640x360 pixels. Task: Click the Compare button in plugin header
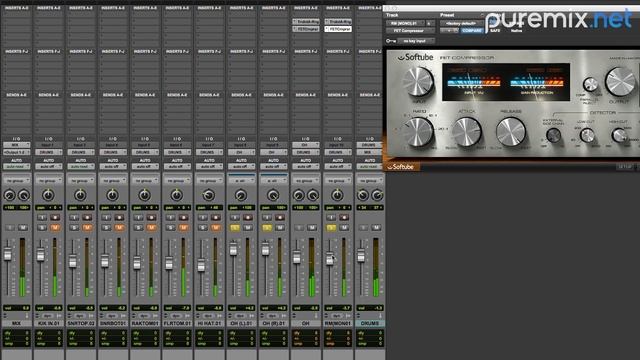[472, 31]
